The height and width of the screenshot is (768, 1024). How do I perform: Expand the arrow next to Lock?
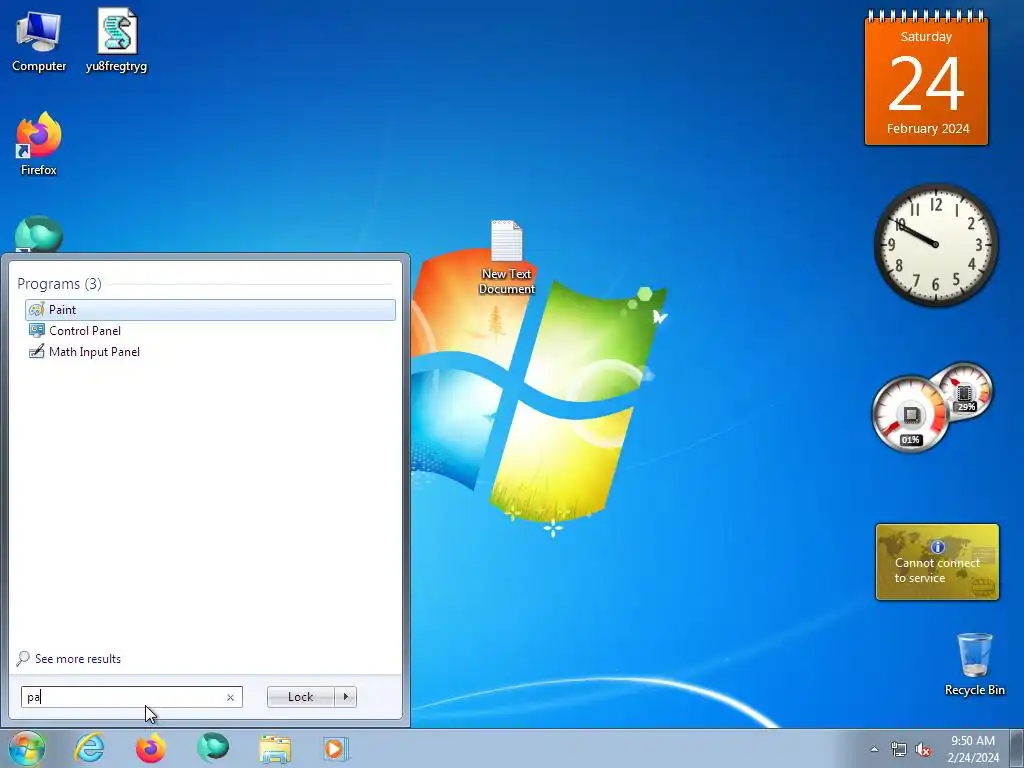[x=345, y=697]
